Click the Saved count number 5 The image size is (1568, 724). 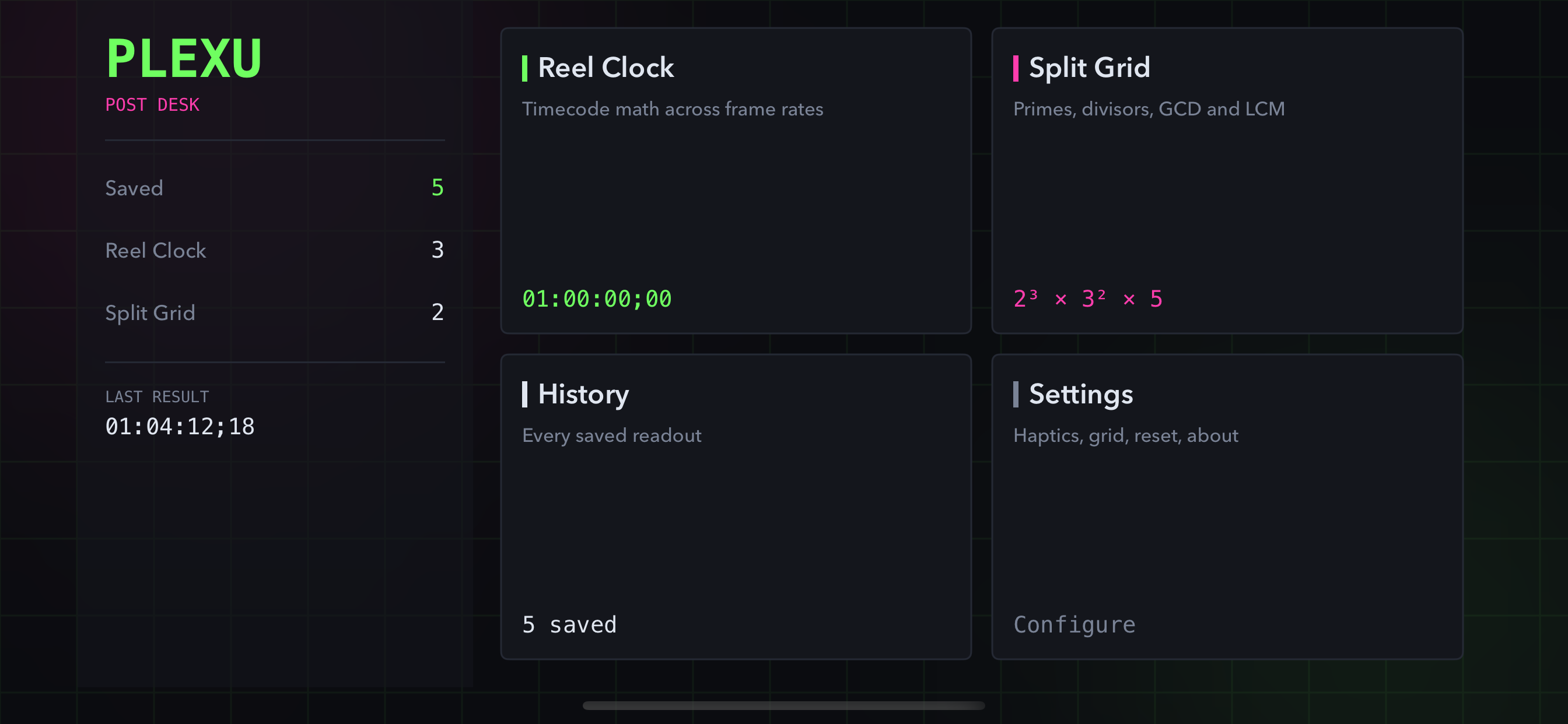point(437,187)
